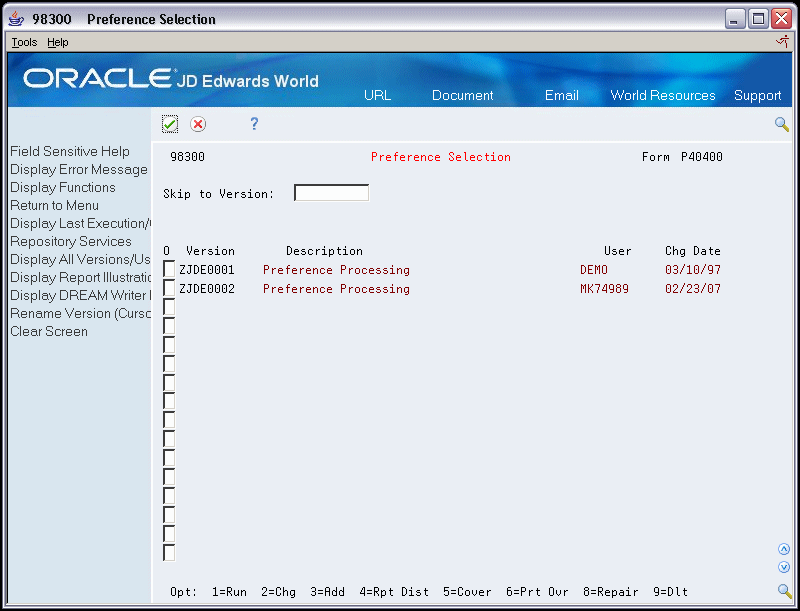
Task: Click the 5=Cover option text
Action: pyautogui.click(x=467, y=592)
